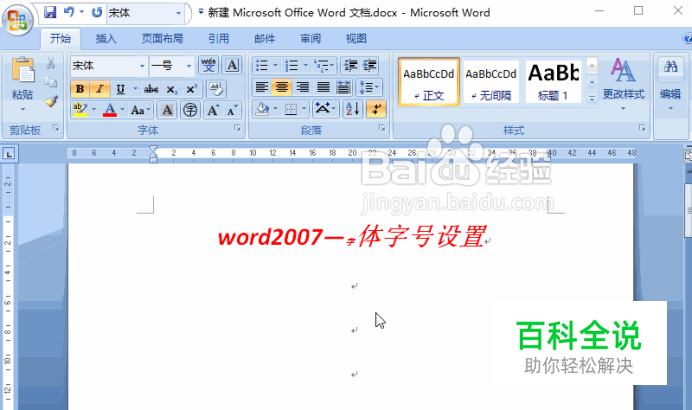Click the Paste clipboard icon
The height and width of the screenshot is (410, 692).
coord(23,70)
